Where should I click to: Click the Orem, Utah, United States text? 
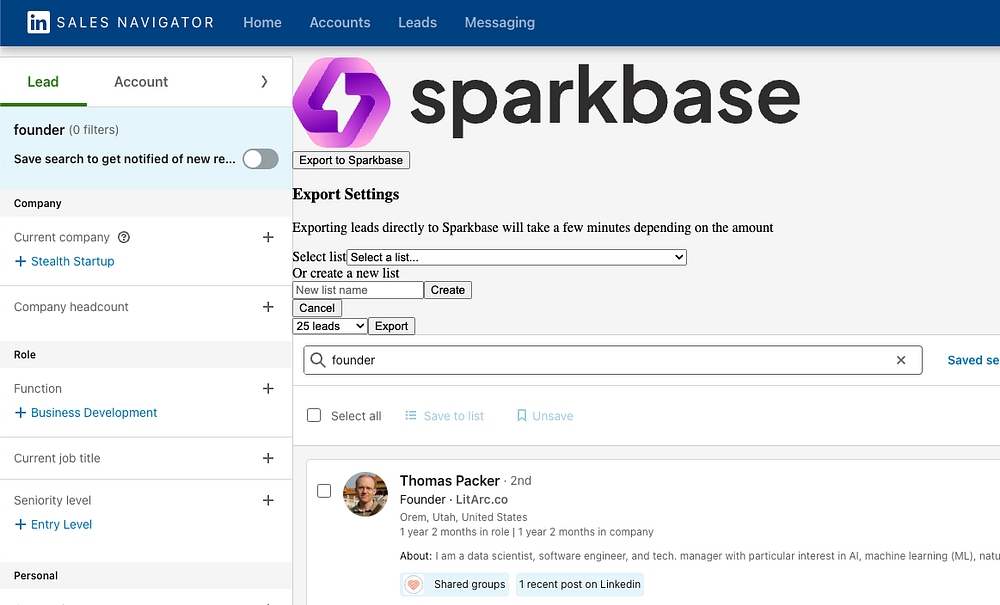point(464,517)
